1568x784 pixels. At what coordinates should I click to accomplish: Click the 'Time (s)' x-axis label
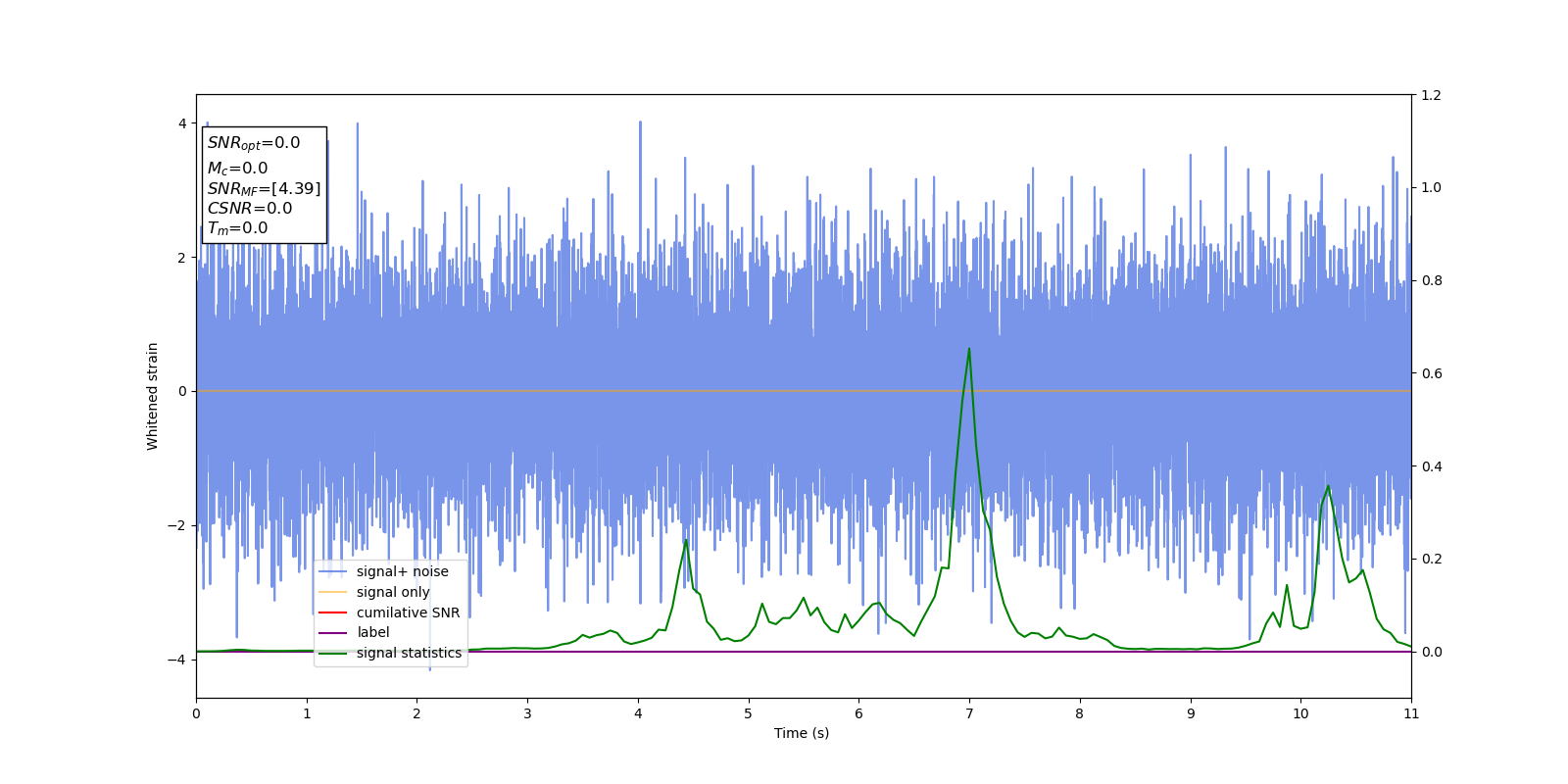click(802, 733)
